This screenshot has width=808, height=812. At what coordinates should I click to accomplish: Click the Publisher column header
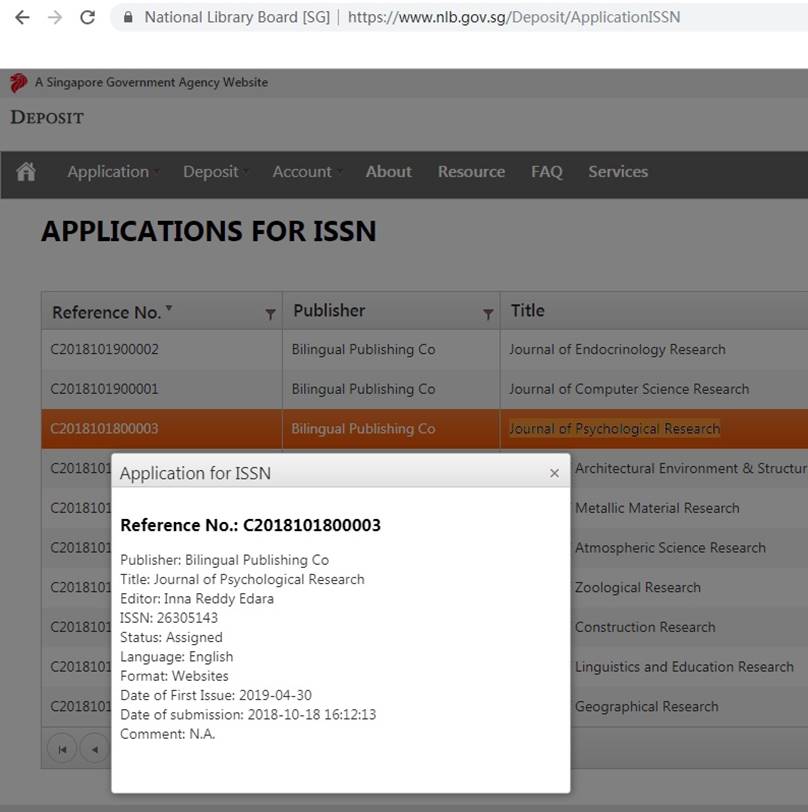pyautogui.click(x=329, y=311)
